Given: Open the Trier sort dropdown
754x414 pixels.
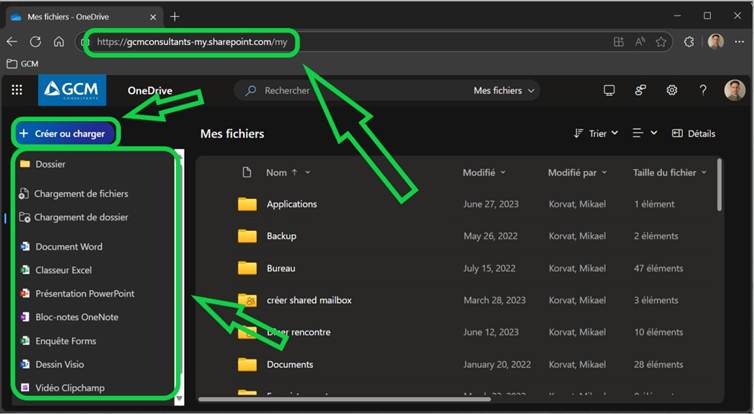Looking at the screenshot, I should pos(595,134).
